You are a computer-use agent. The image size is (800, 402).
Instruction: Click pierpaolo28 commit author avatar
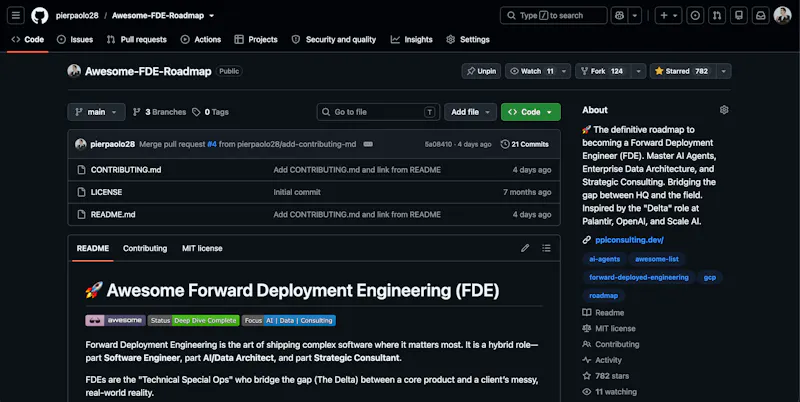pyautogui.click(x=81, y=144)
